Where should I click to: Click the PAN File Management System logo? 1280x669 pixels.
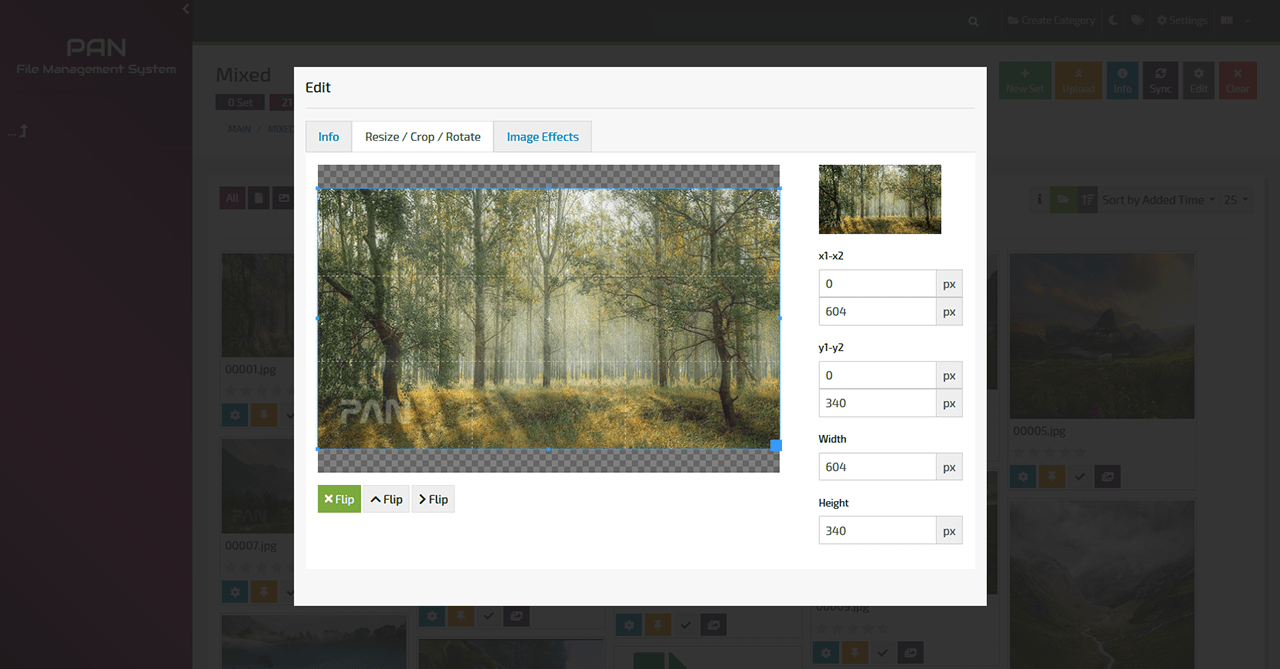pyautogui.click(x=96, y=56)
